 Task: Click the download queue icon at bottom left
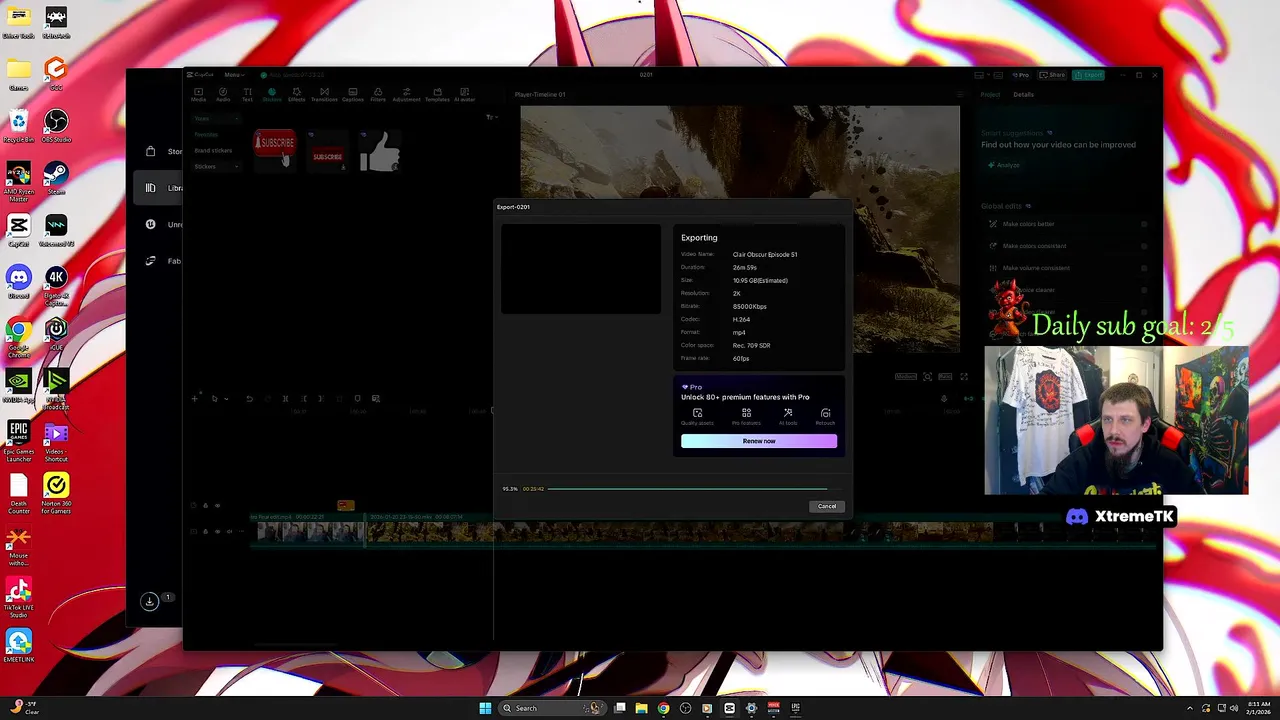[x=149, y=601]
